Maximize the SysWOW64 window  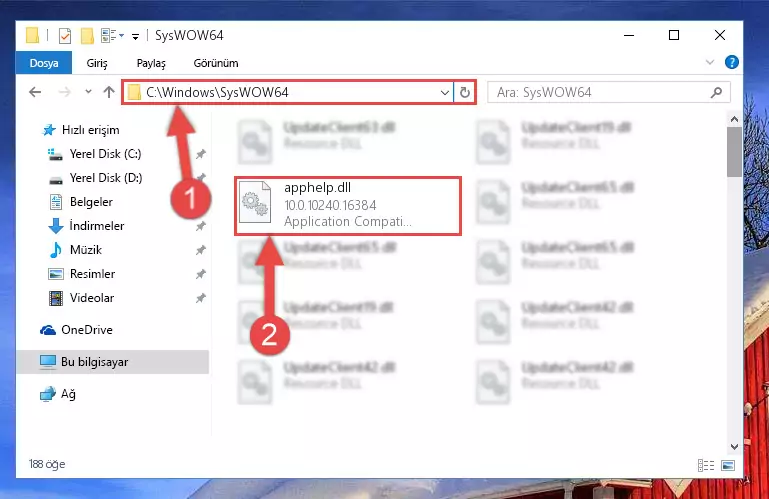pos(674,35)
